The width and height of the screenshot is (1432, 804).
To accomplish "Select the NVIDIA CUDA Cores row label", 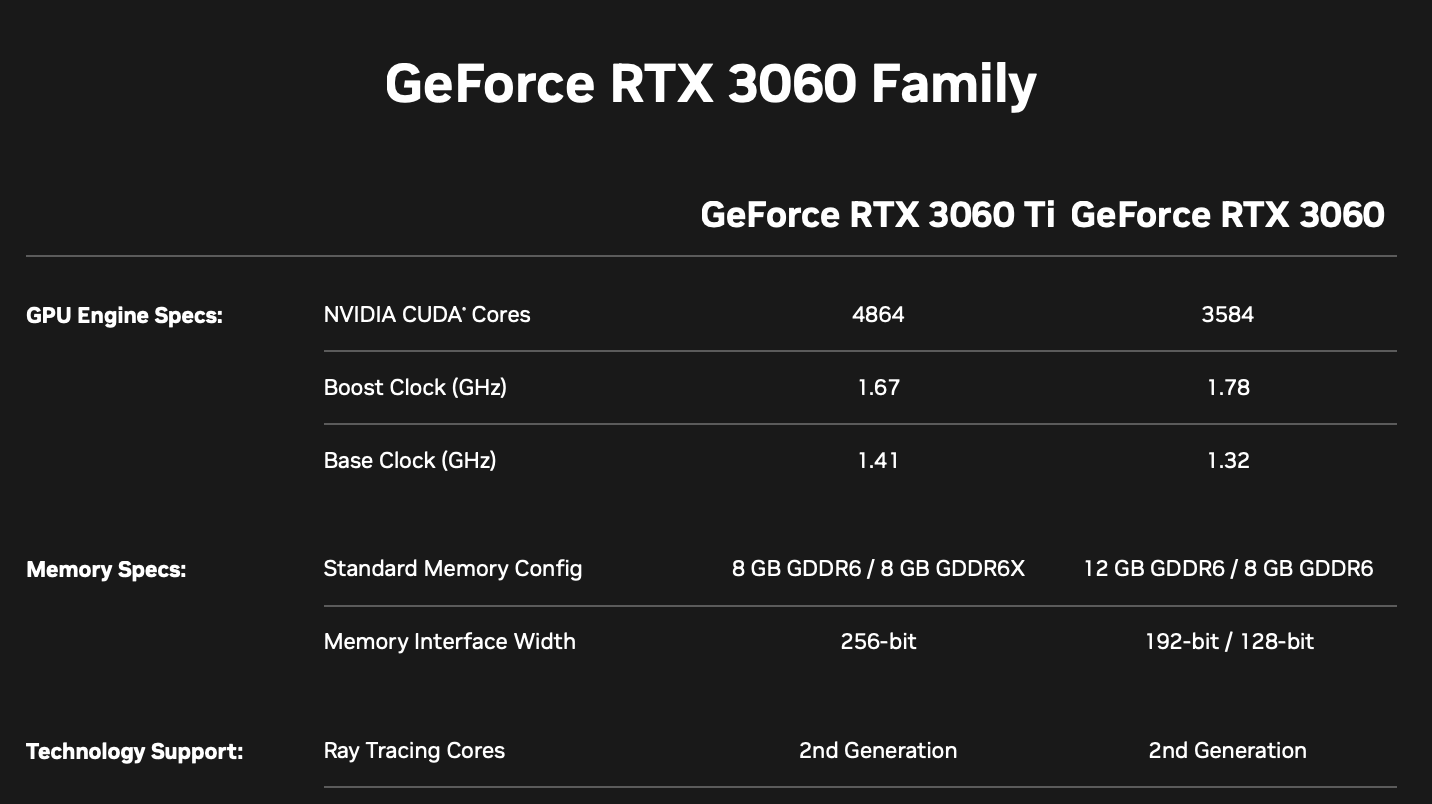I will click(427, 314).
